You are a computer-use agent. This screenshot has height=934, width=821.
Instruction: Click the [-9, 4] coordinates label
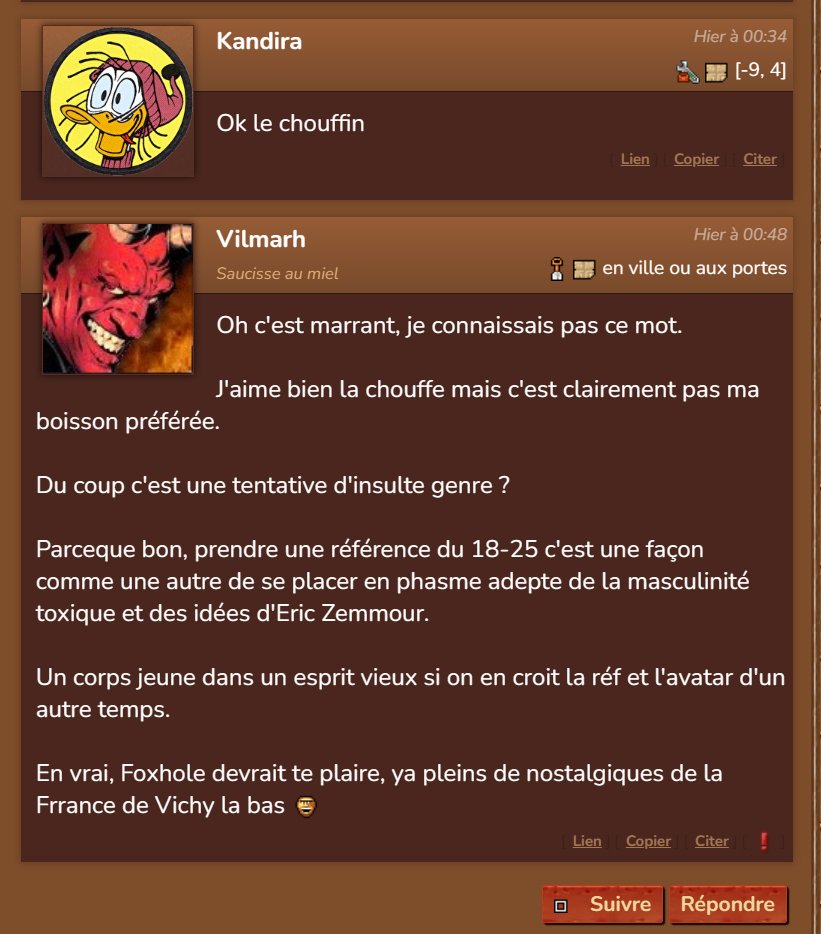click(x=760, y=70)
